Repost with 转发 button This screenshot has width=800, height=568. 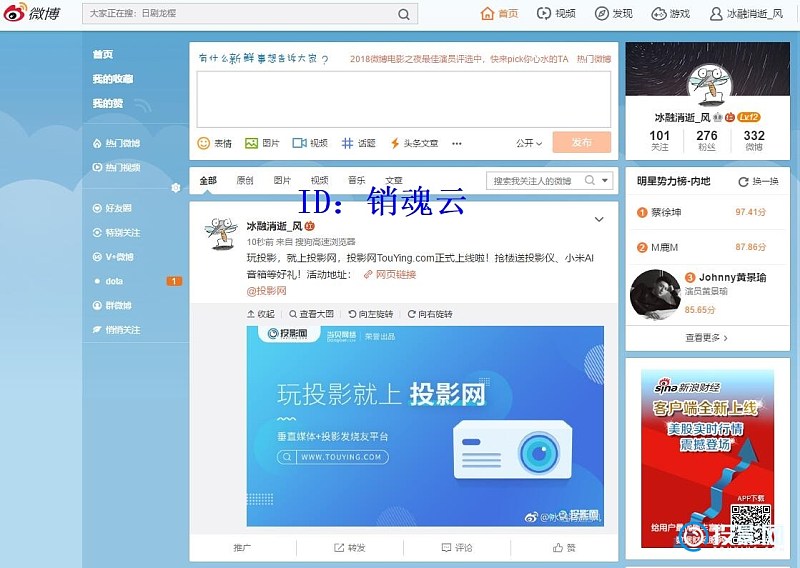pyautogui.click(x=349, y=548)
